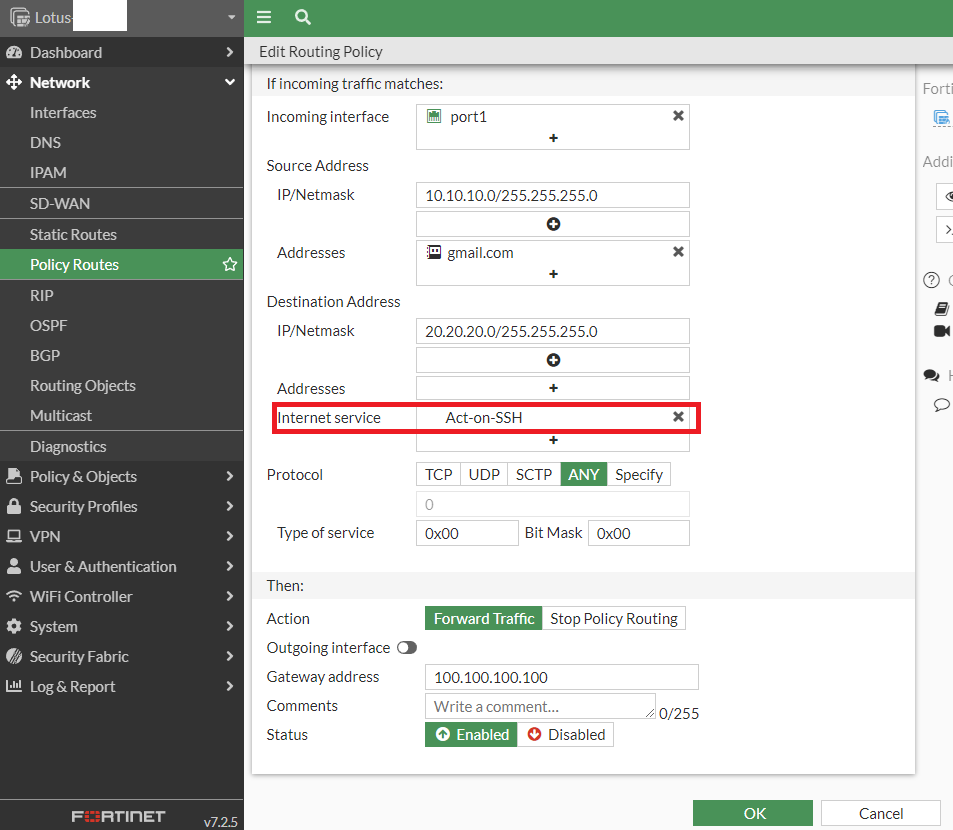Edit Gateway address field
Viewport: 953px width, 830px height.
[562, 677]
